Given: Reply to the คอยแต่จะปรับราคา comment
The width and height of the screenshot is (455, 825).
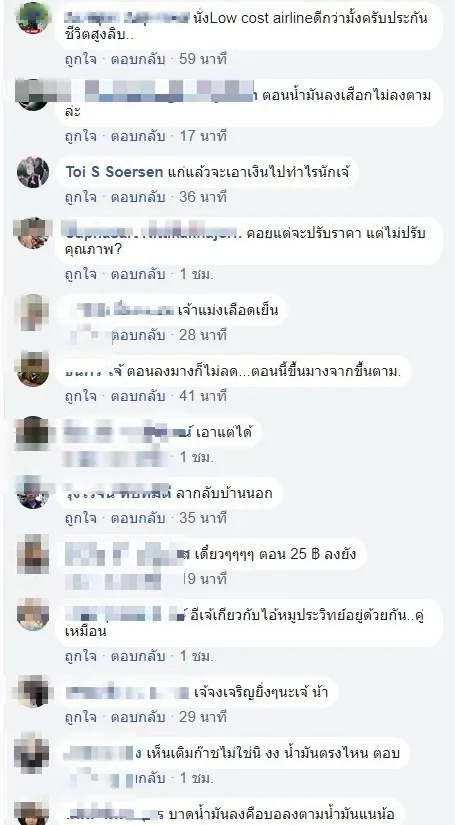Looking at the screenshot, I should coord(138,275).
